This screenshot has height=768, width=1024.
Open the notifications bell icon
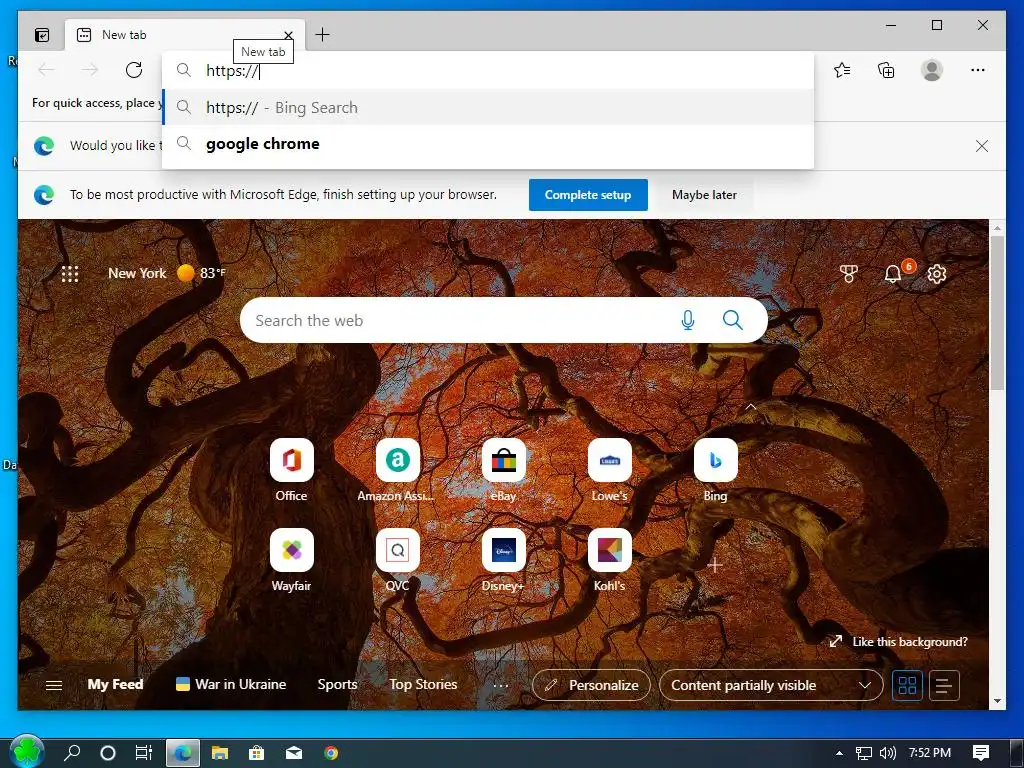(893, 274)
